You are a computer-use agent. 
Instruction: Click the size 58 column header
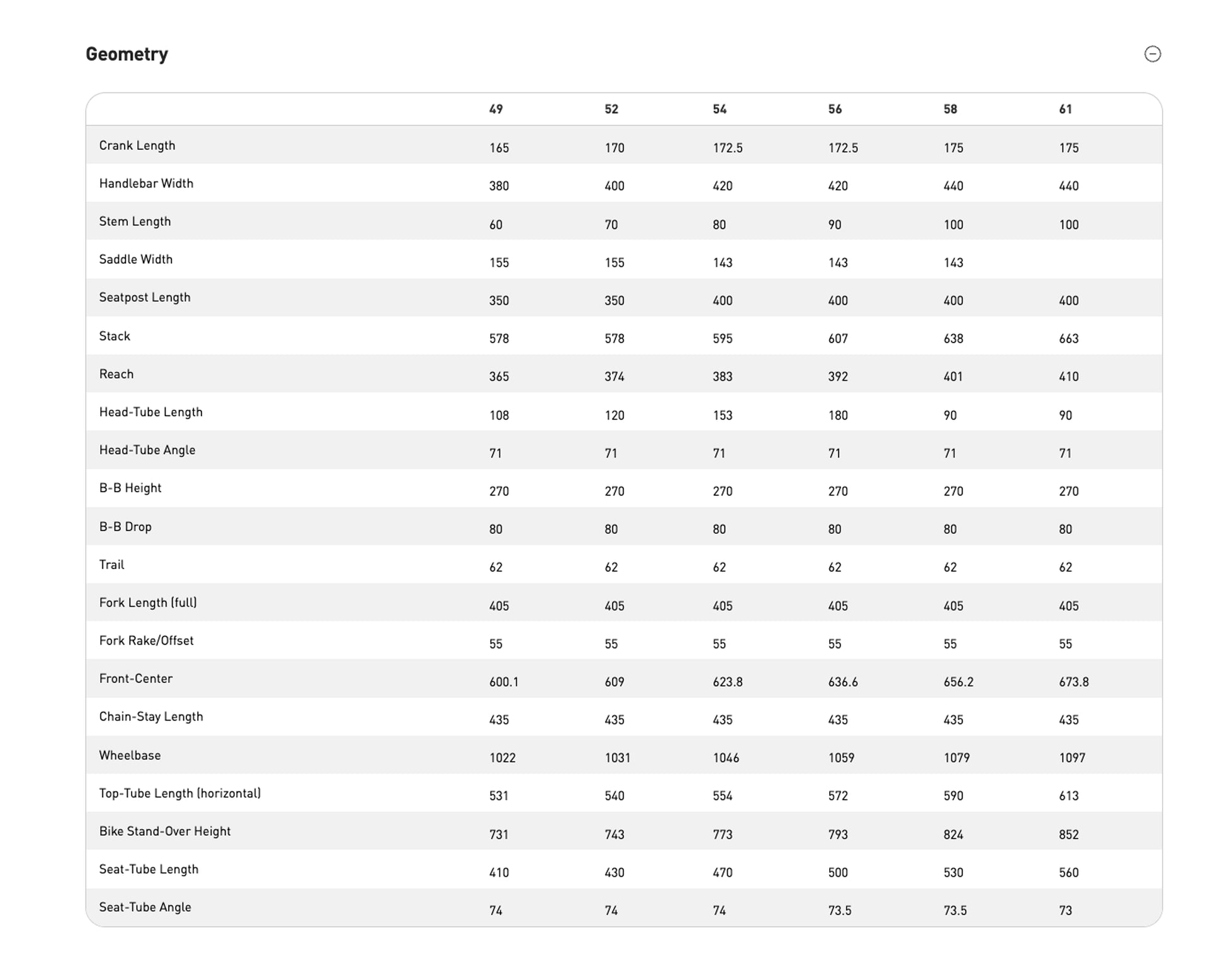pyautogui.click(x=950, y=110)
